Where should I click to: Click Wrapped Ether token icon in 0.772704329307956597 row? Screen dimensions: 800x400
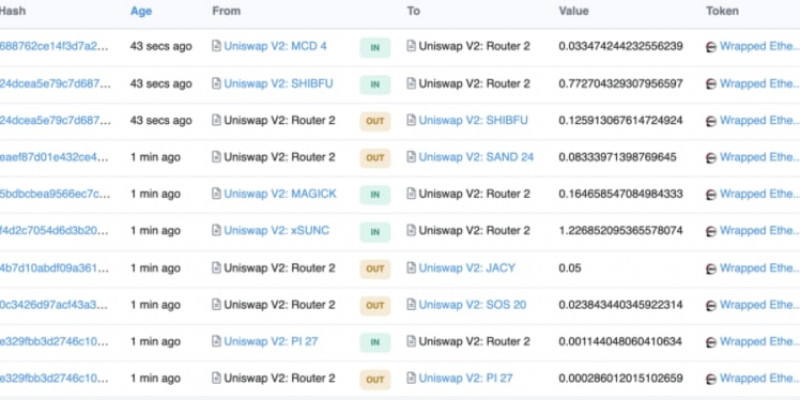(x=711, y=84)
